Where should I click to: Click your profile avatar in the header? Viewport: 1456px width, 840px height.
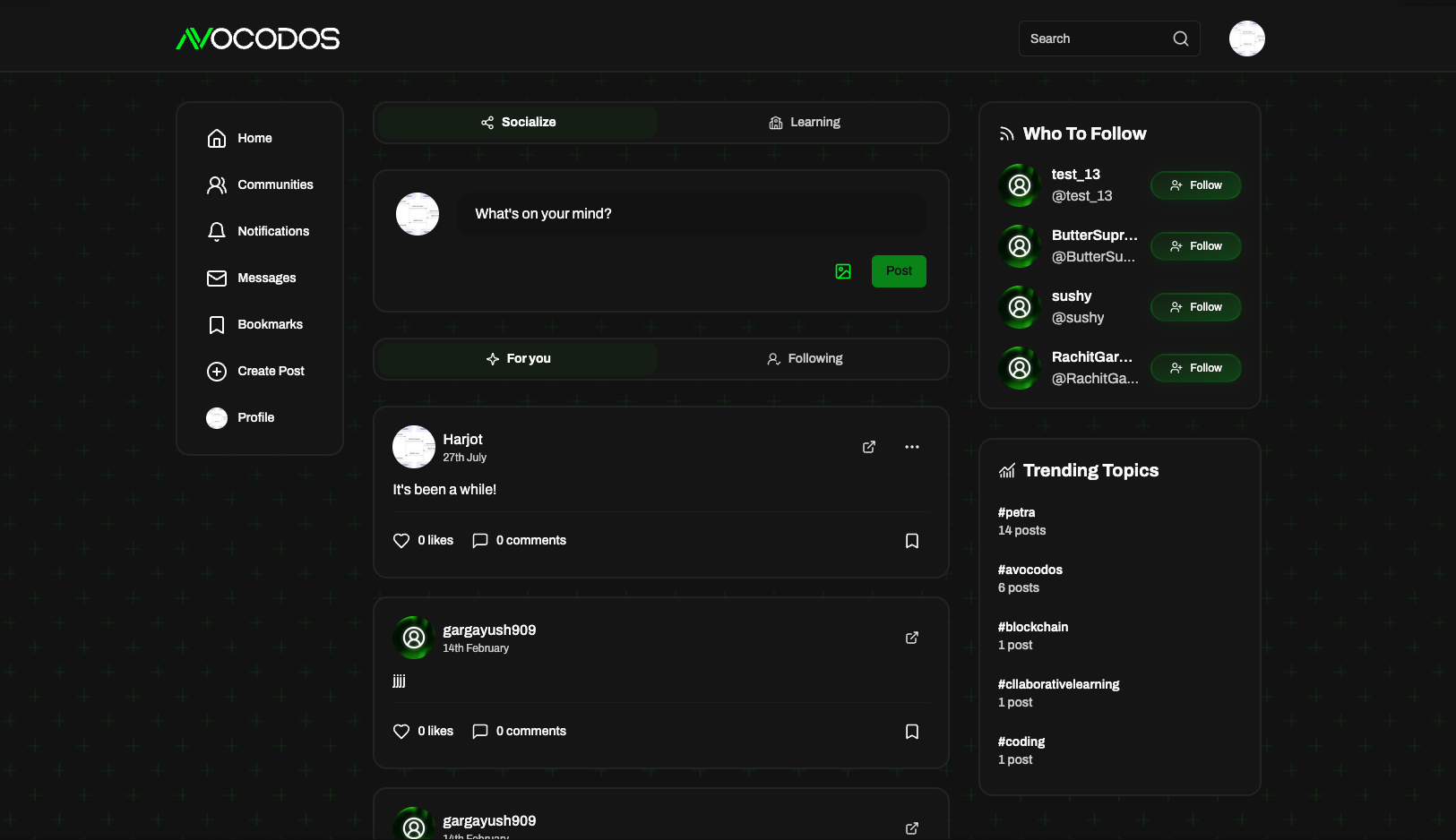(x=1246, y=39)
